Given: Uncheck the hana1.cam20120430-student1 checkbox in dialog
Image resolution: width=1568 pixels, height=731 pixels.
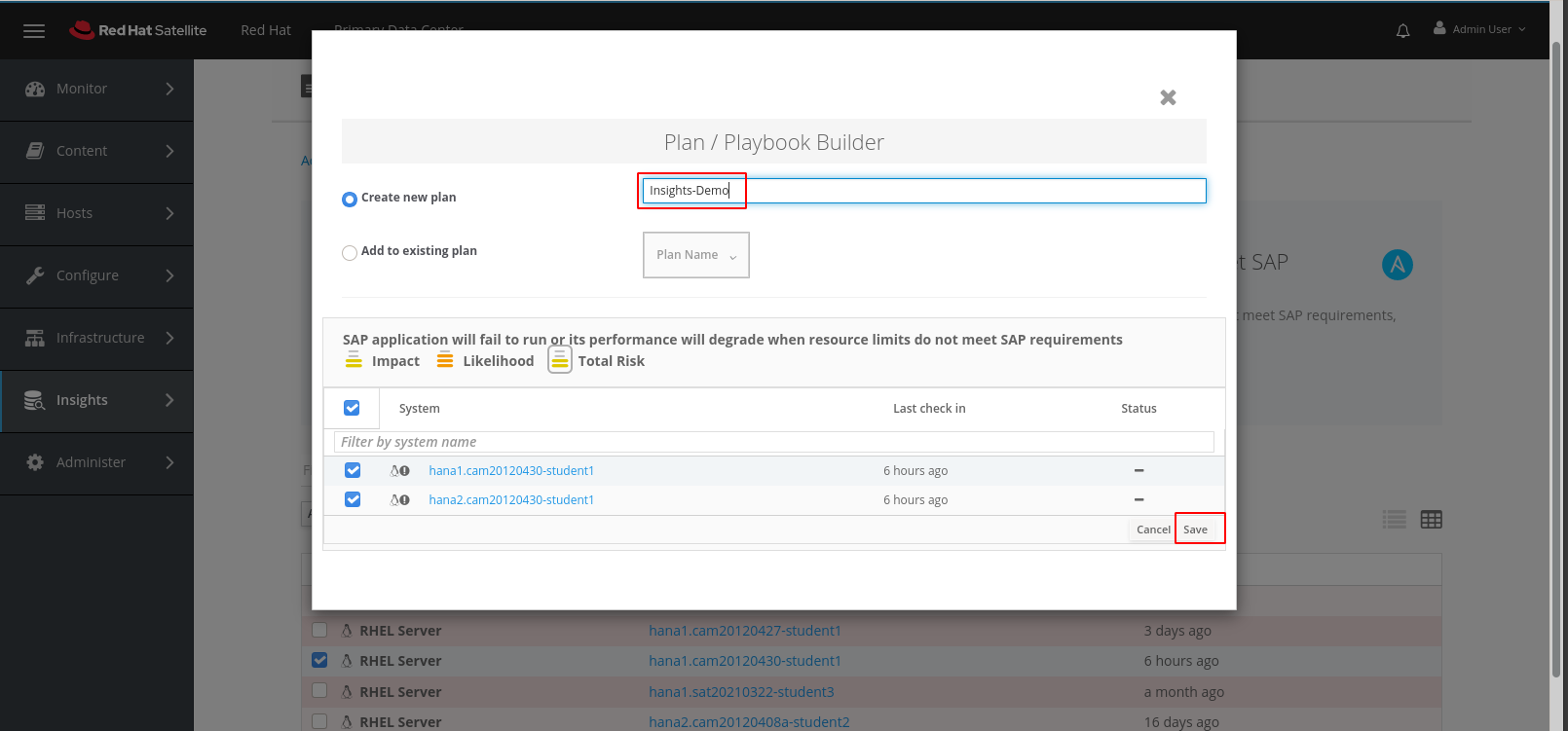Looking at the screenshot, I should (x=353, y=470).
